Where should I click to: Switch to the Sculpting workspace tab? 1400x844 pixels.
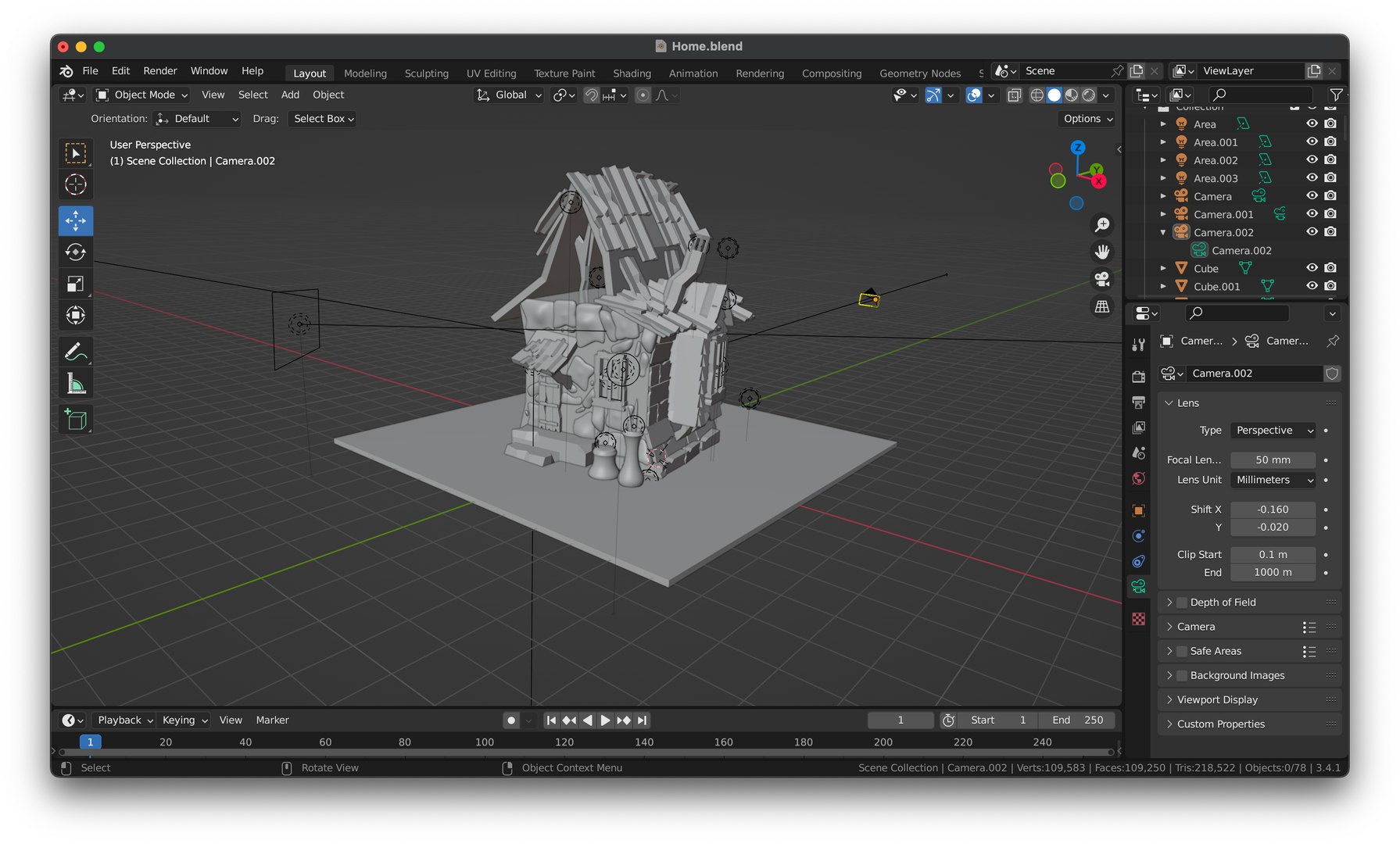(426, 73)
